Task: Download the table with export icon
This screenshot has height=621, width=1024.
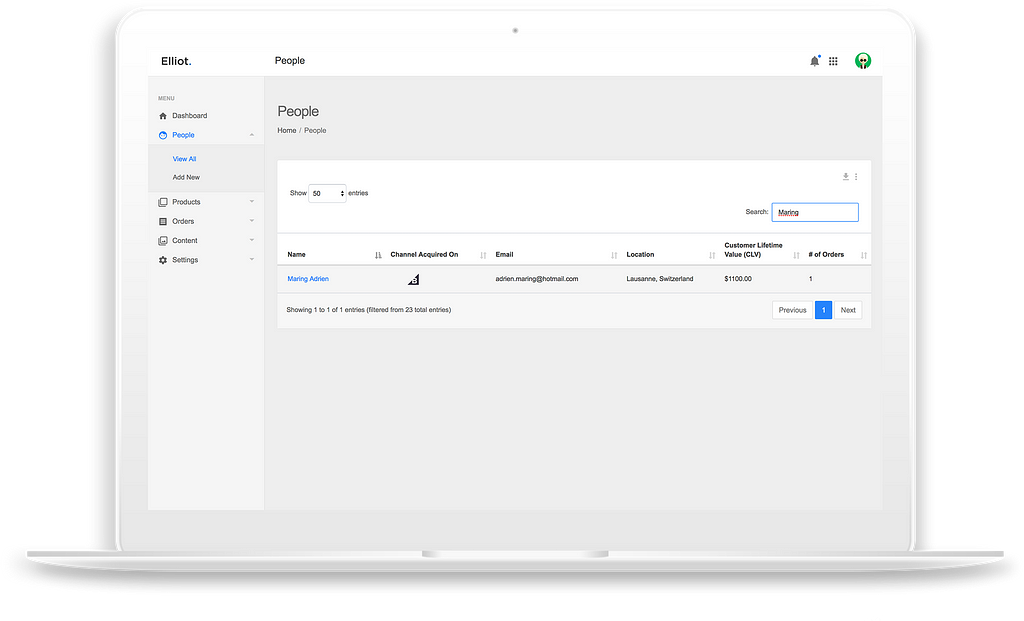Action: click(845, 176)
